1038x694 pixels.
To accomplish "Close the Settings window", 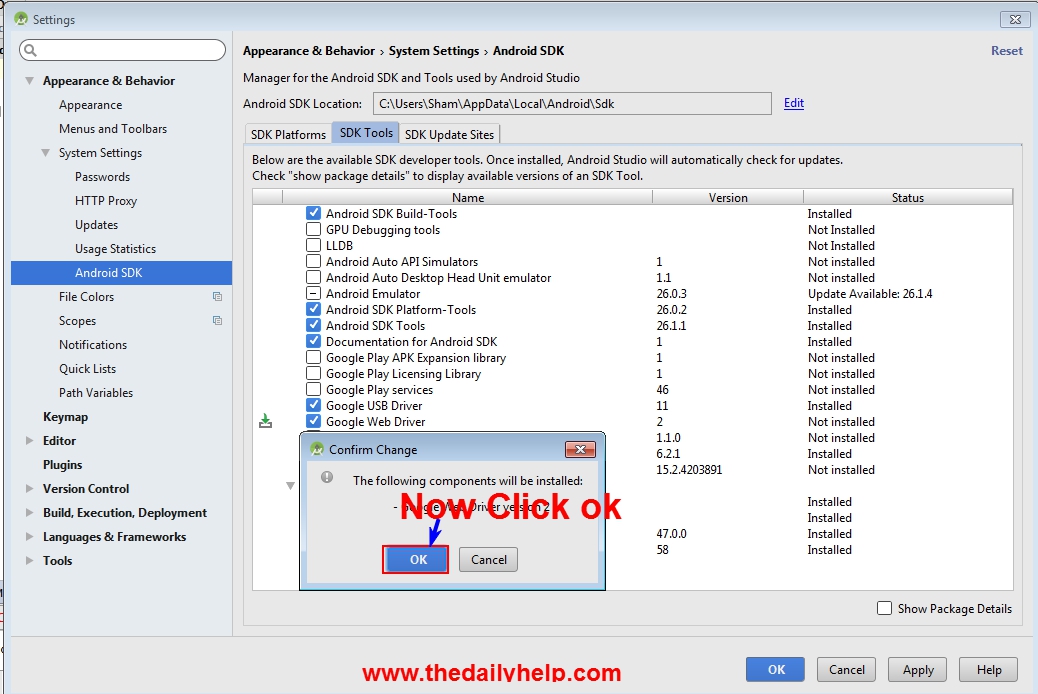I will pos(1015,19).
